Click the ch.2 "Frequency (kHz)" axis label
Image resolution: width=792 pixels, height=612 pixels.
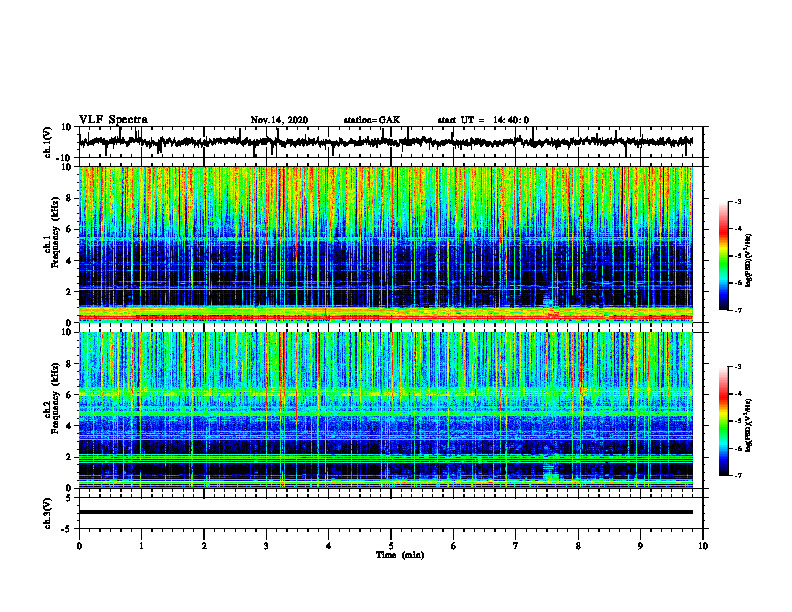coord(54,398)
